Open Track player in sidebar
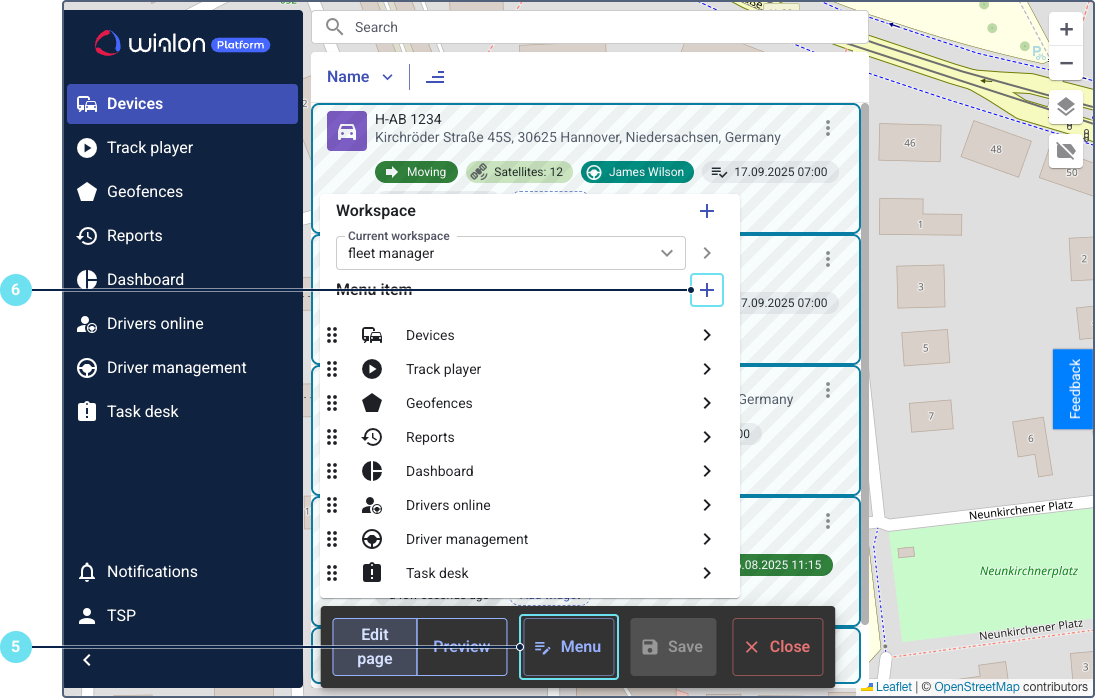The width and height of the screenshot is (1095, 698). pos(150,147)
